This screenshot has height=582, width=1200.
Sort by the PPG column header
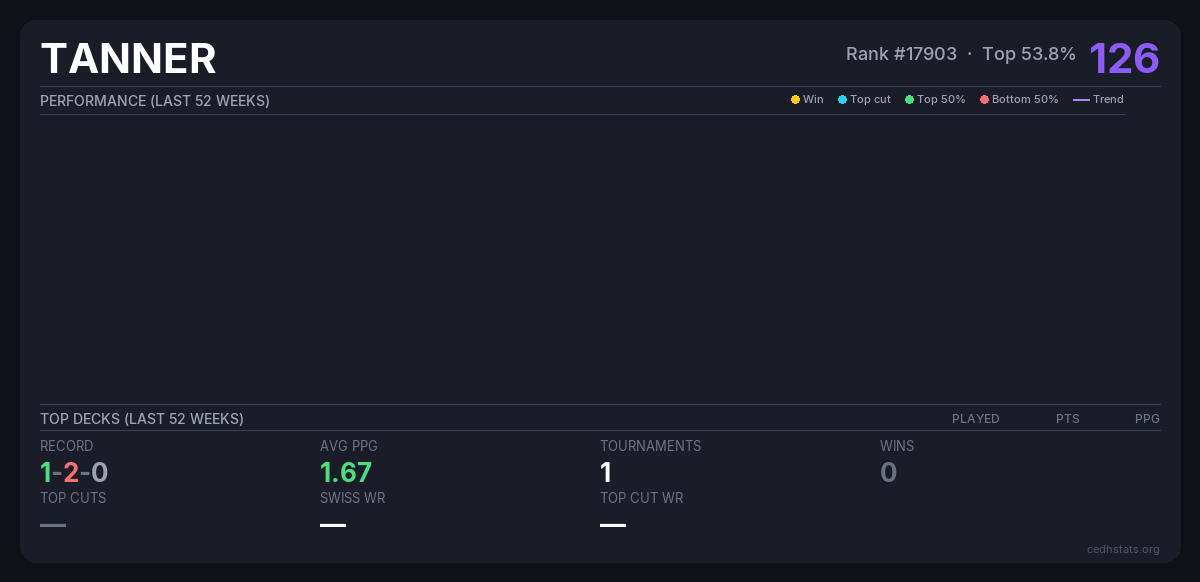click(x=1147, y=419)
